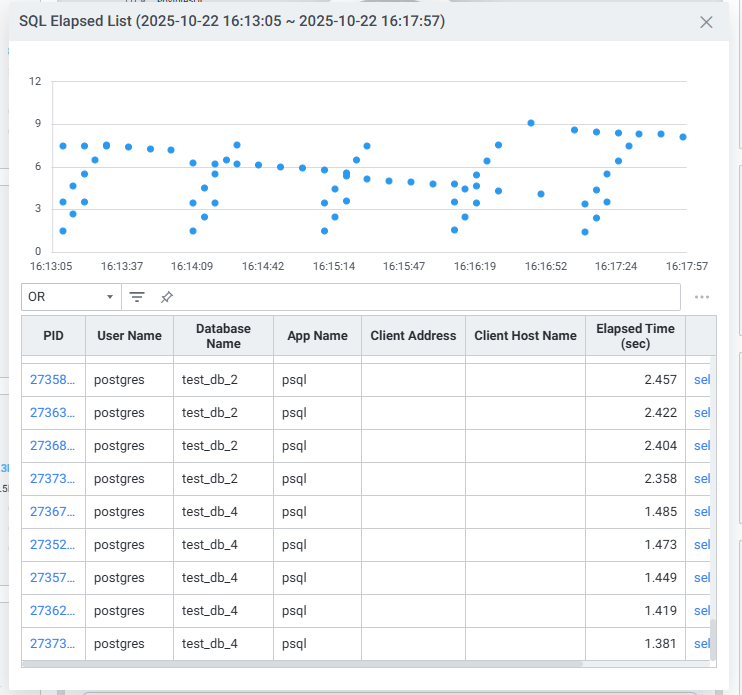Sort by the PID column header
This screenshot has height=695, width=742.
tap(53, 336)
